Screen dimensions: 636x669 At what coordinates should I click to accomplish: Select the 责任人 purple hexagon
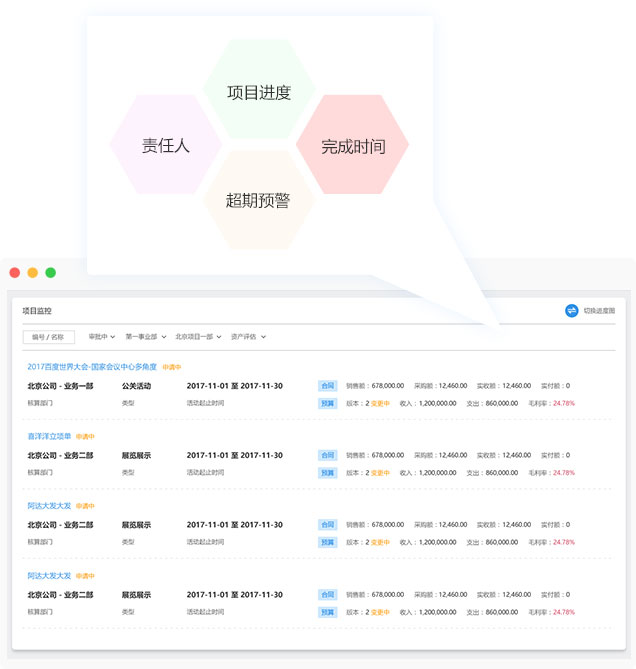click(x=165, y=145)
